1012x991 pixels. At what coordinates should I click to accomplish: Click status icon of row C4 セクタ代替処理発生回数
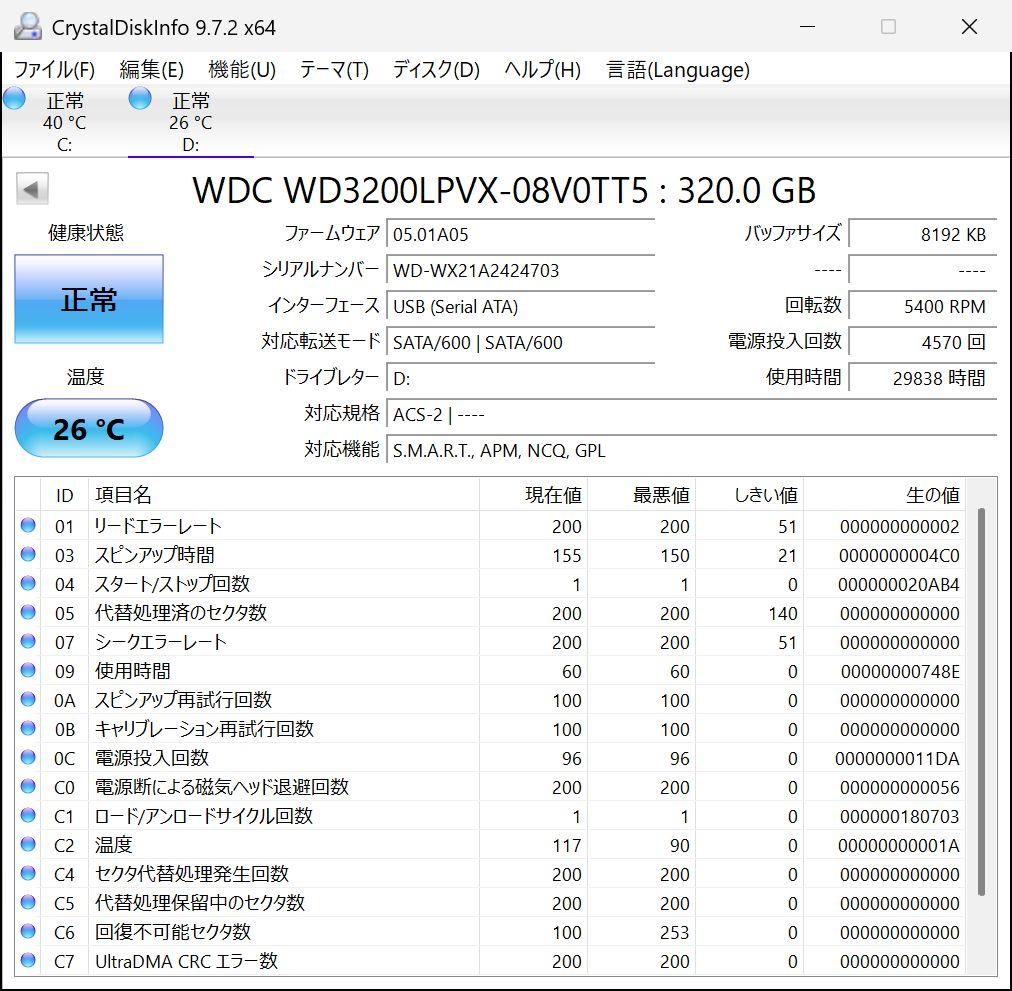coord(28,874)
